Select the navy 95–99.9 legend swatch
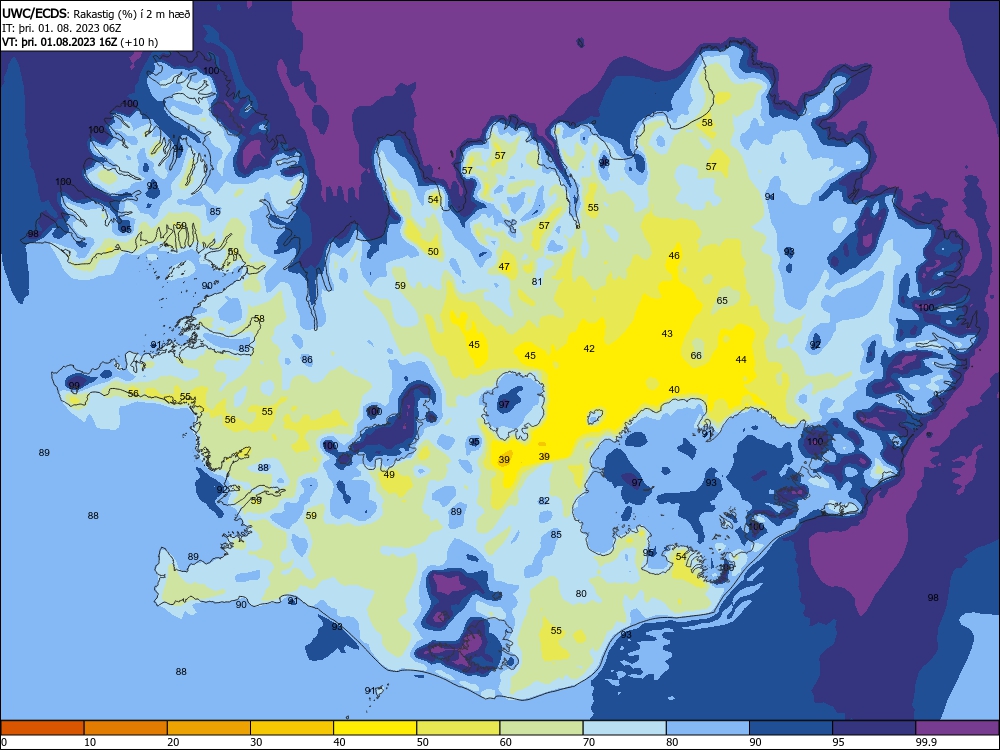Screen dimensions: 1000x750 pos(874,728)
